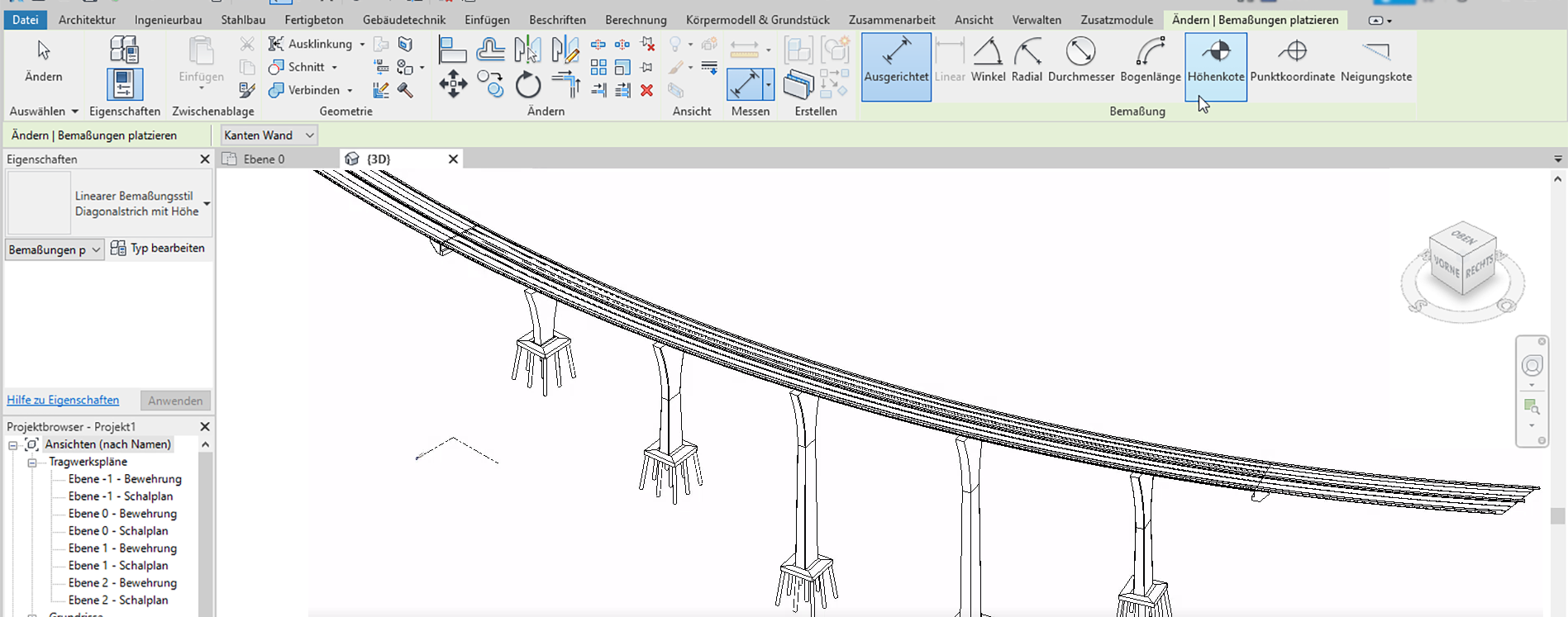
Task: Select the Winkel angular dimension tool
Action: pyautogui.click(x=988, y=60)
